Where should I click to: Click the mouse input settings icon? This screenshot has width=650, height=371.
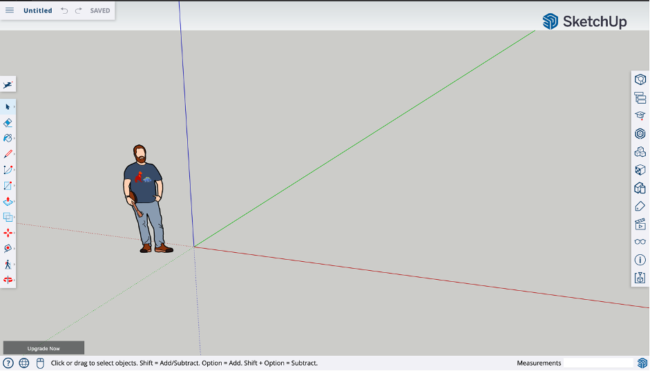(40, 363)
